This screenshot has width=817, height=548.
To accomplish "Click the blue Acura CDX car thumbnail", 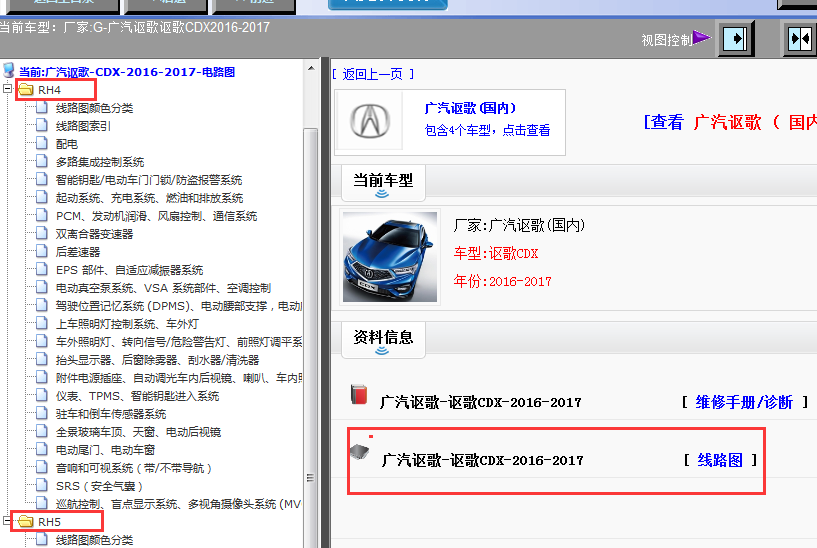I will [x=390, y=257].
